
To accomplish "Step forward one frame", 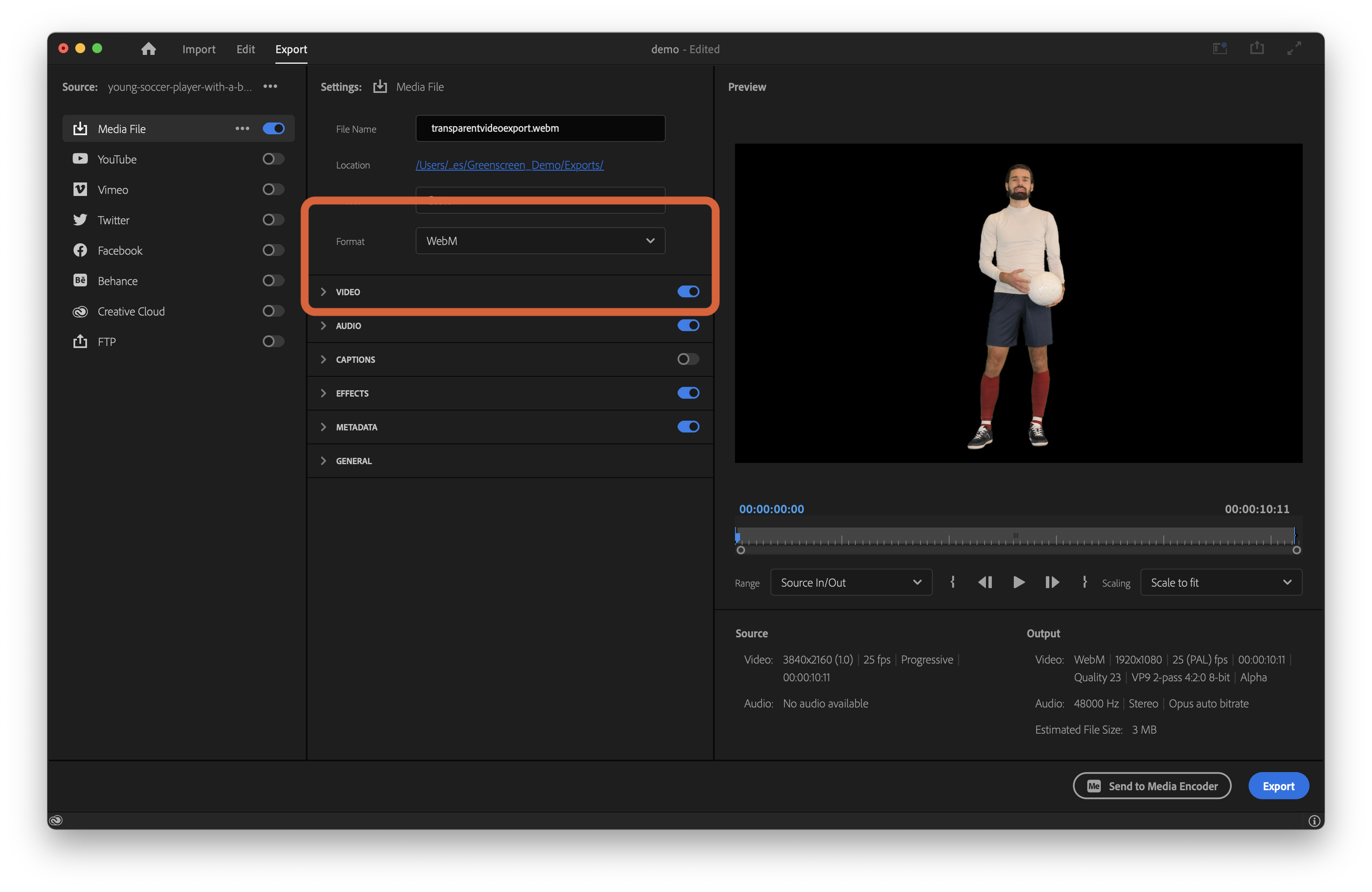I will 1052,582.
